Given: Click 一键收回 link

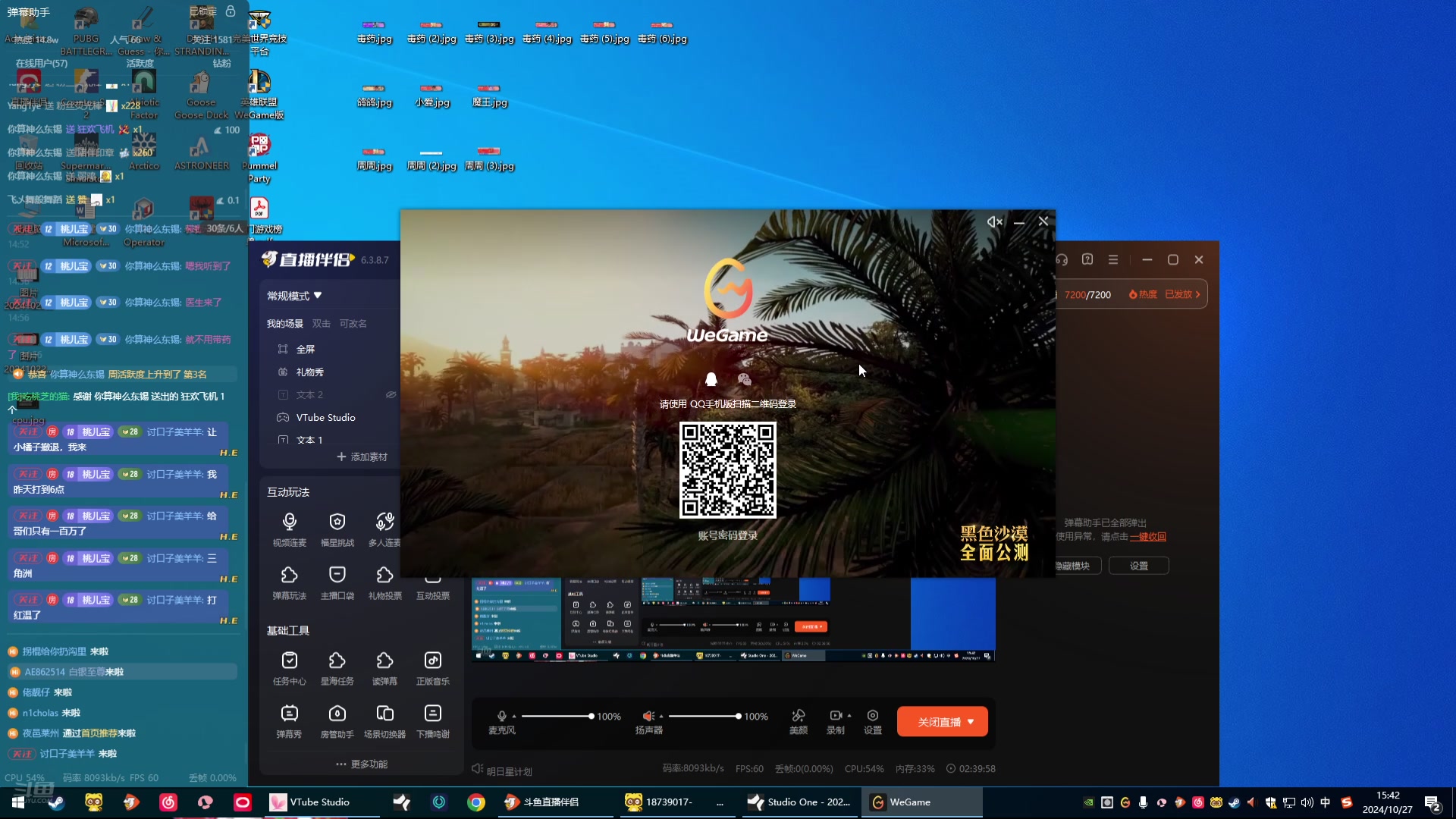Looking at the screenshot, I should pos(1147,537).
